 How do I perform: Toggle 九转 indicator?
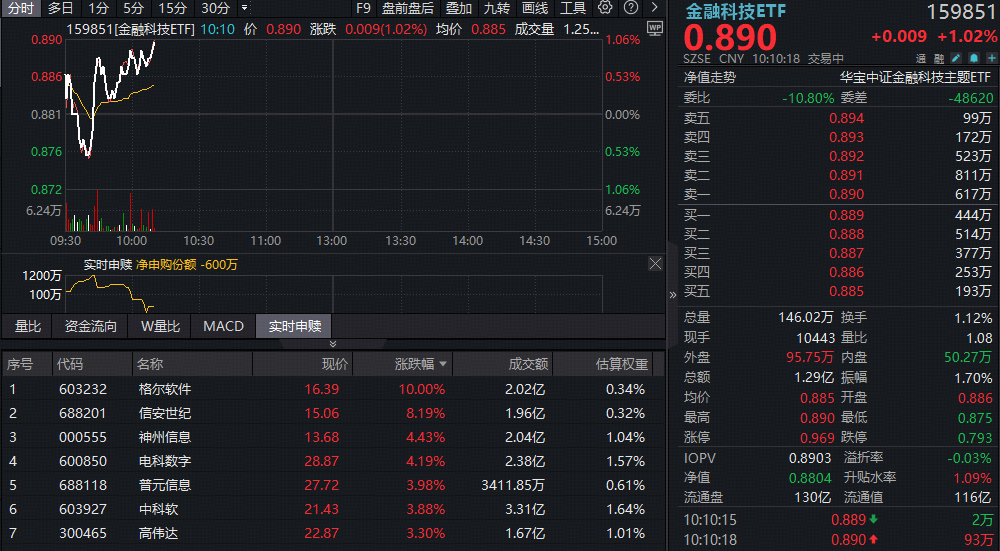(497, 8)
